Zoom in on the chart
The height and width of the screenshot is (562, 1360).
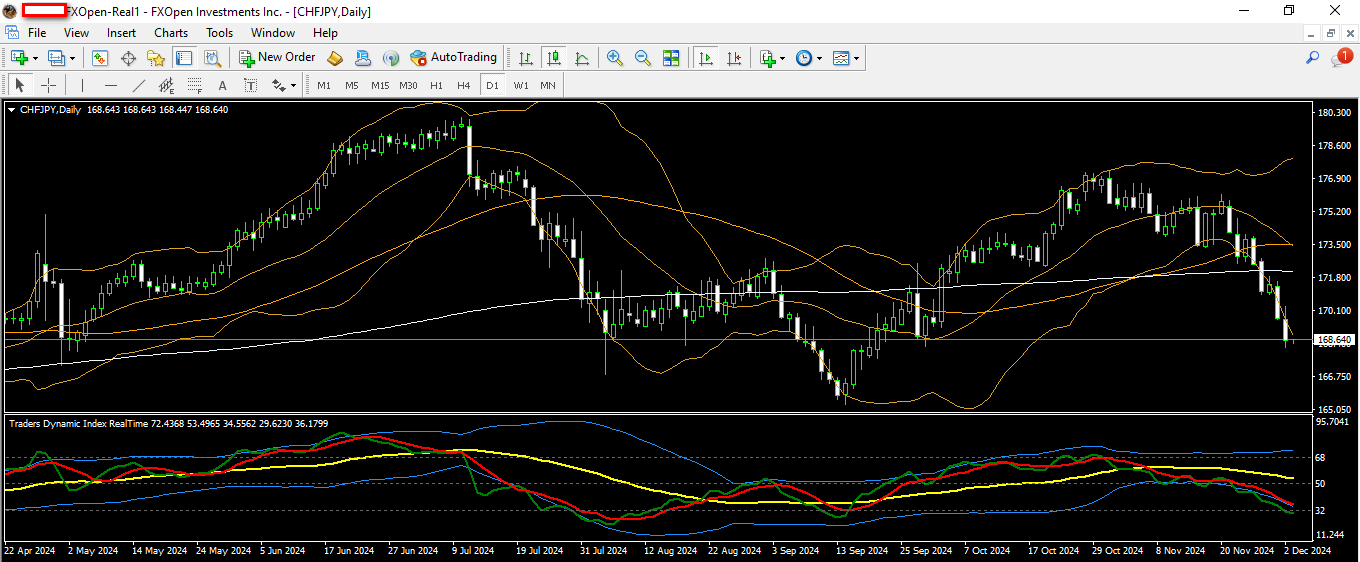tap(615, 58)
